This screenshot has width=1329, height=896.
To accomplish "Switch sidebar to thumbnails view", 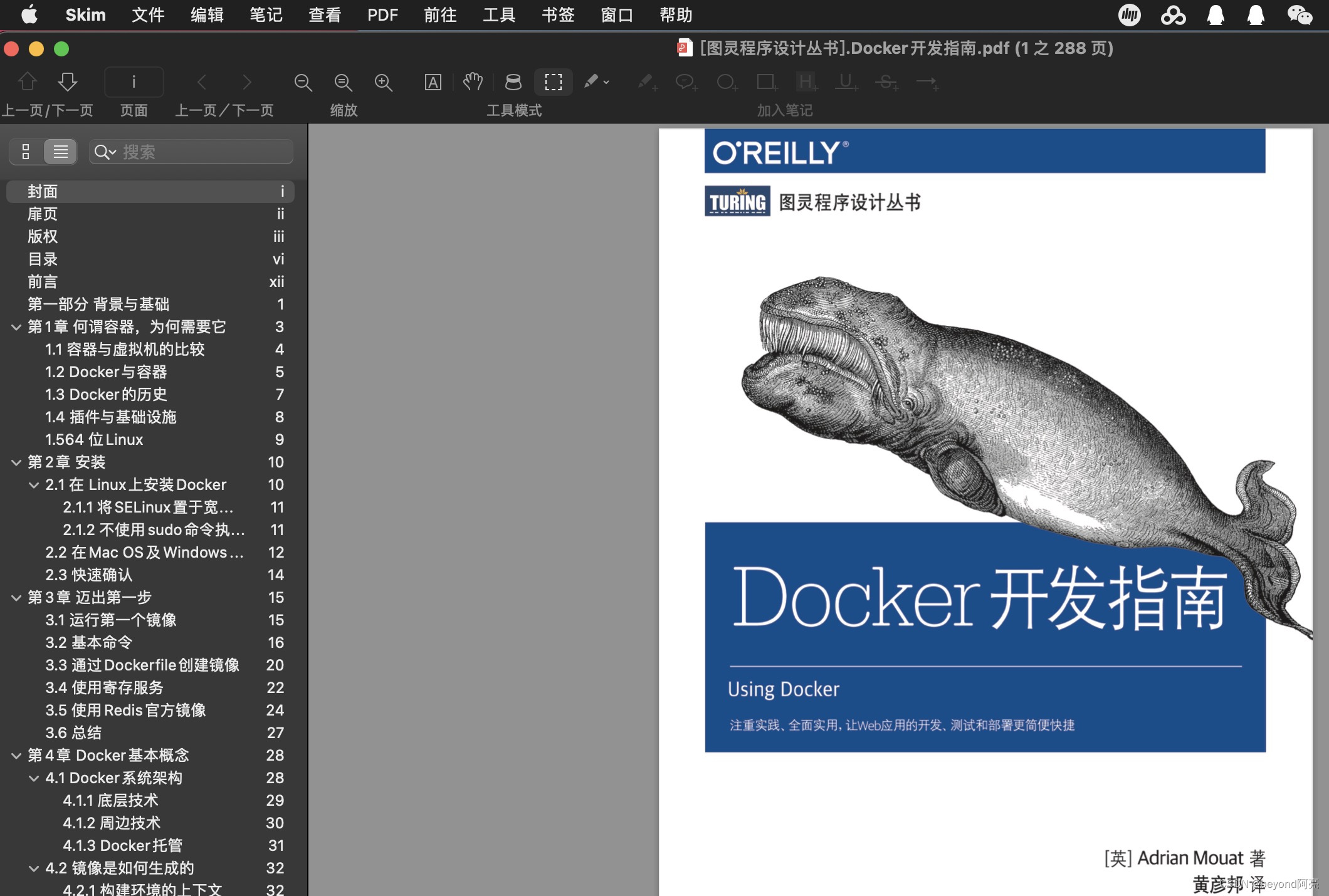I will point(26,152).
